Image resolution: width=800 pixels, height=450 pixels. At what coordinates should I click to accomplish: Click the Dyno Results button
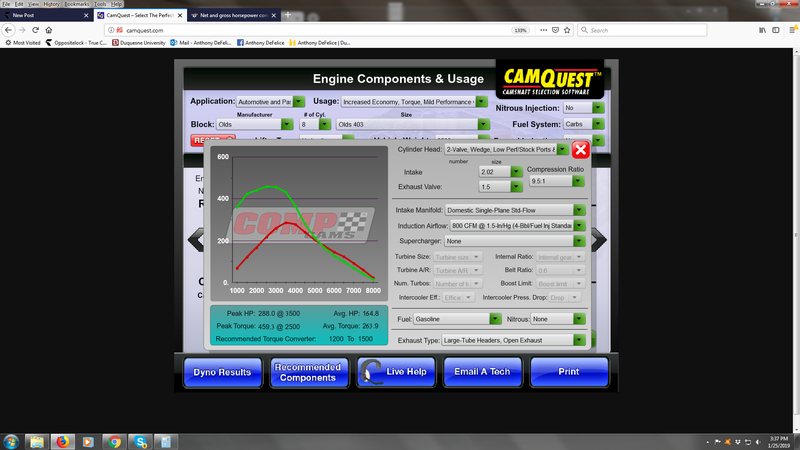(x=222, y=372)
